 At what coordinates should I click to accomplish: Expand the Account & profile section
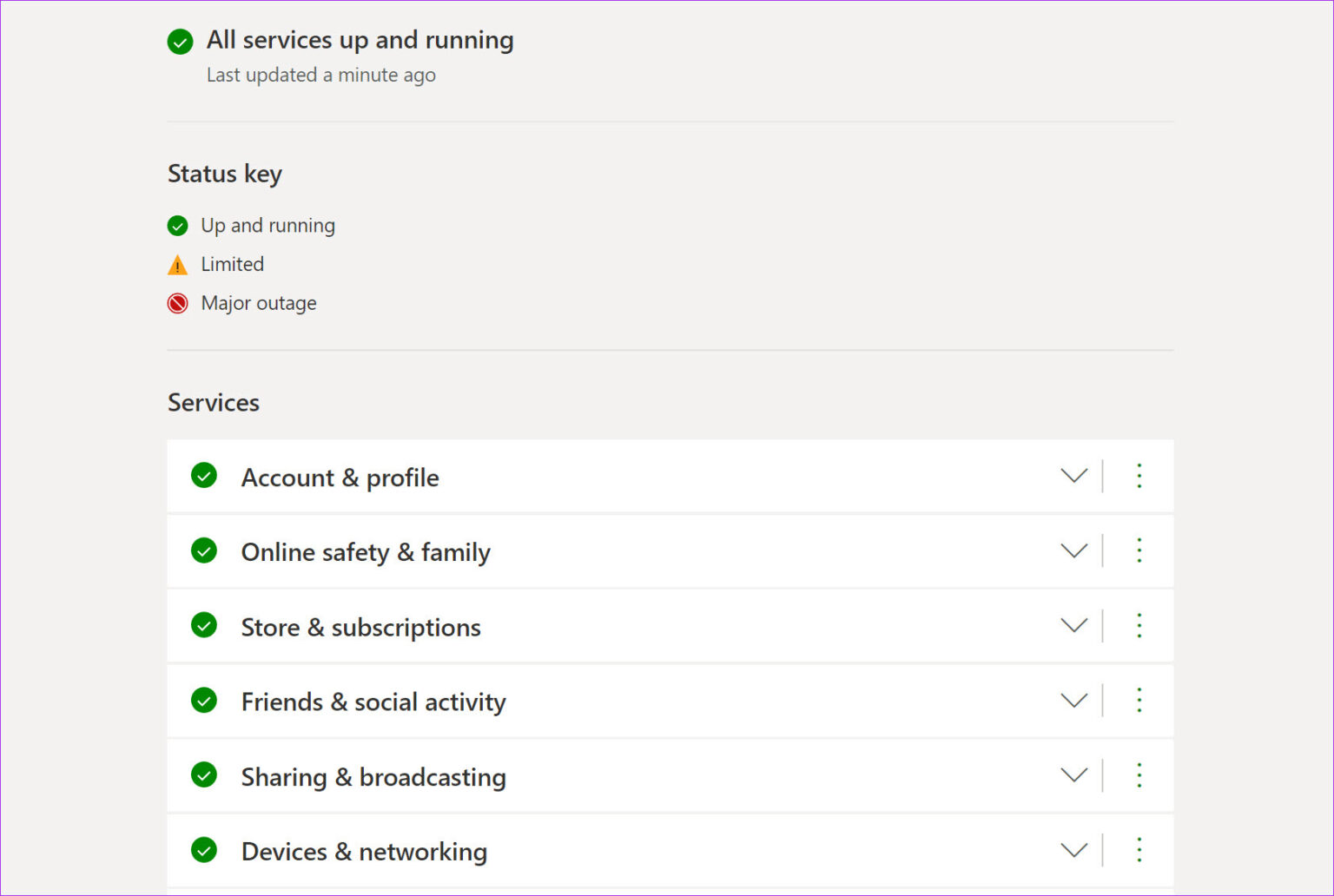pos(1073,476)
